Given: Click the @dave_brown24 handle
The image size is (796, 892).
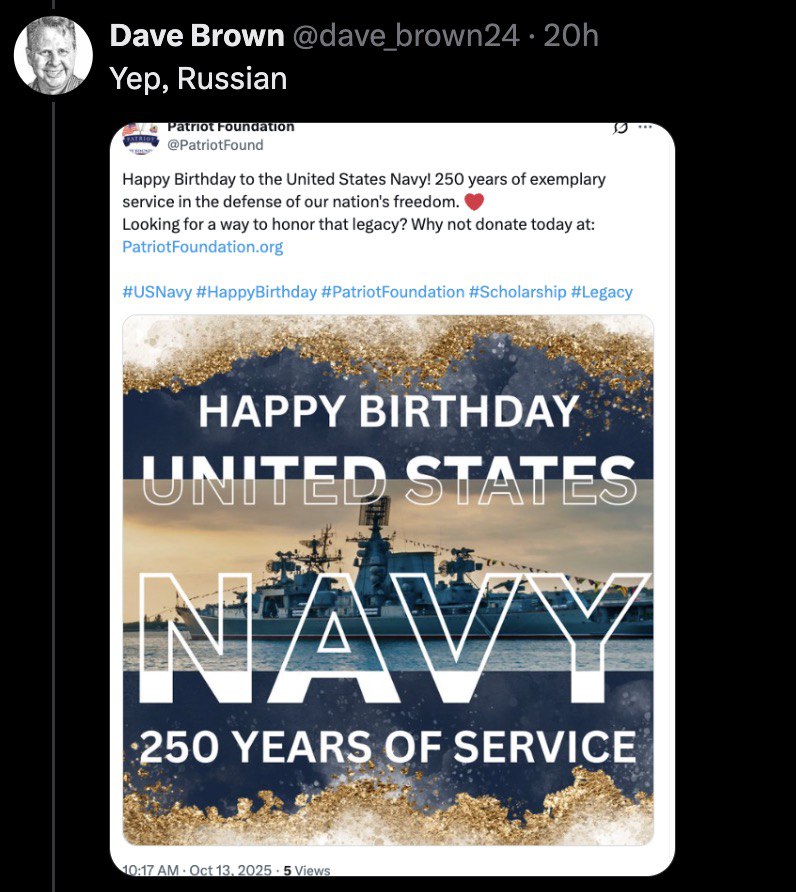Looking at the screenshot, I should pyautogui.click(x=405, y=36).
